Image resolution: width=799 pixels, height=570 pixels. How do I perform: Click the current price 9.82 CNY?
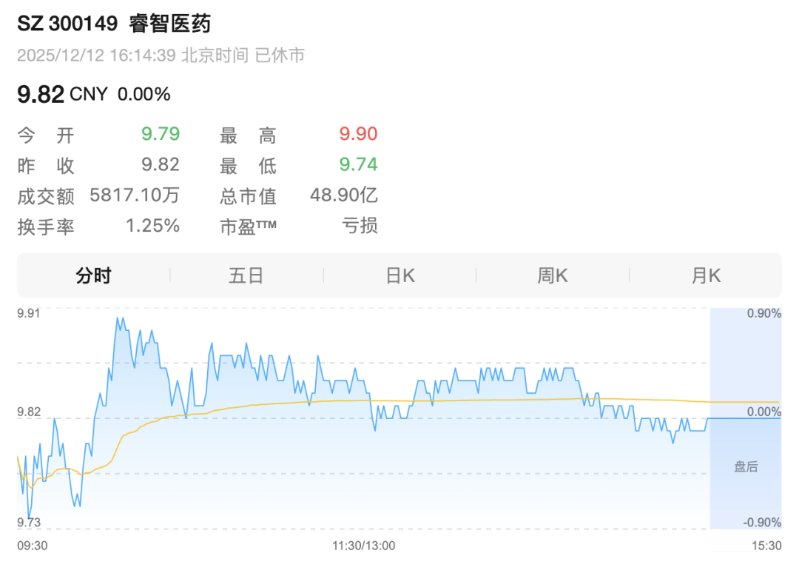click(61, 95)
